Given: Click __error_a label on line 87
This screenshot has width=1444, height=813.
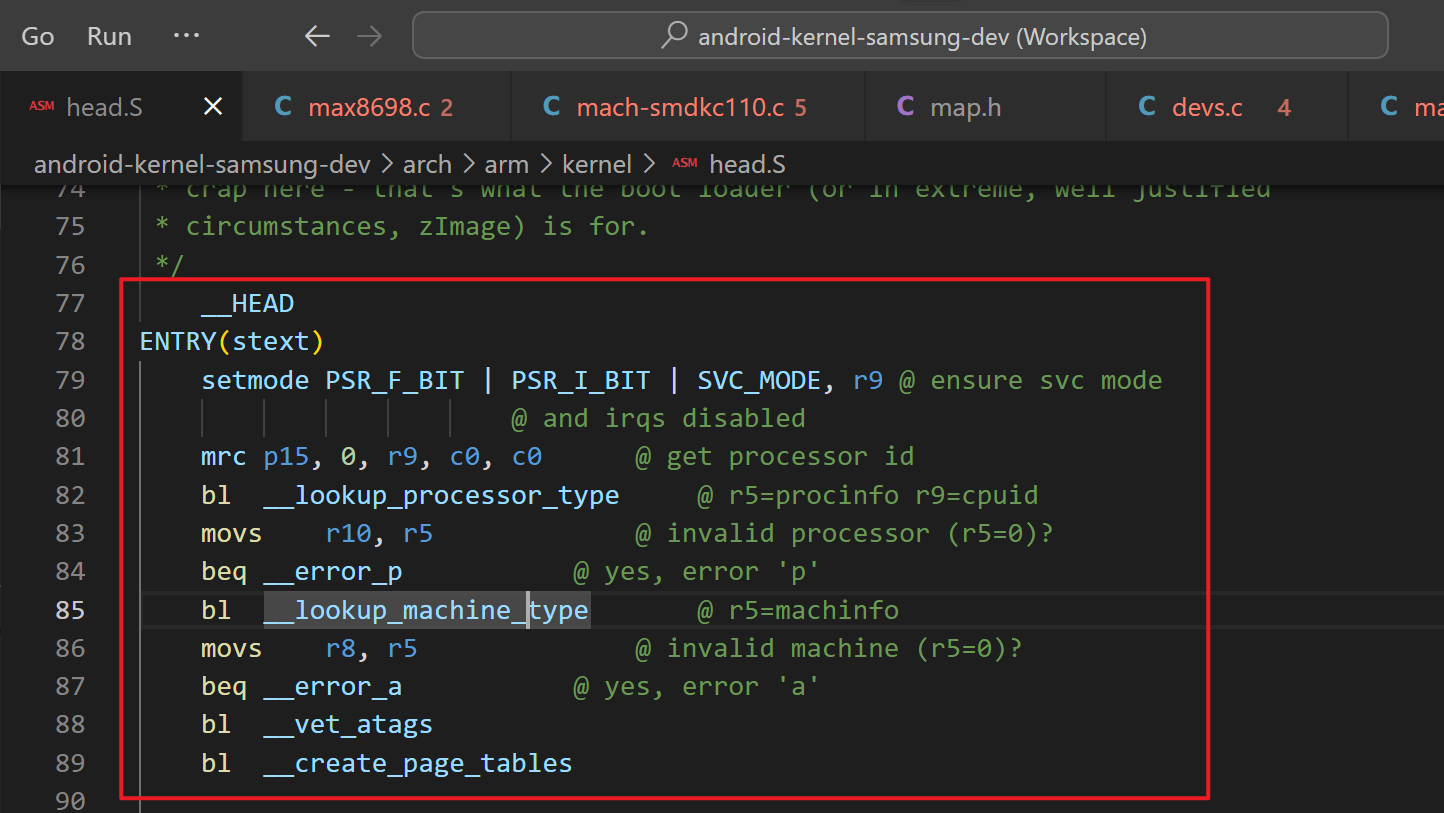Looking at the screenshot, I should click(x=333, y=687).
